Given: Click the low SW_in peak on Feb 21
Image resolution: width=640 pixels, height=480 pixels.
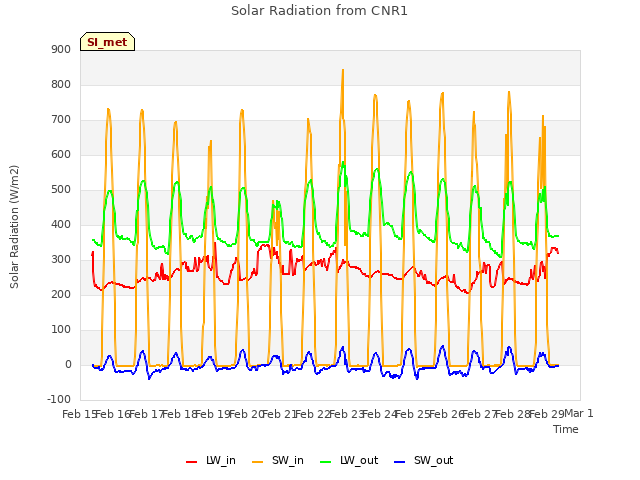Looking at the screenshot, I should click(x=273, y=201).
